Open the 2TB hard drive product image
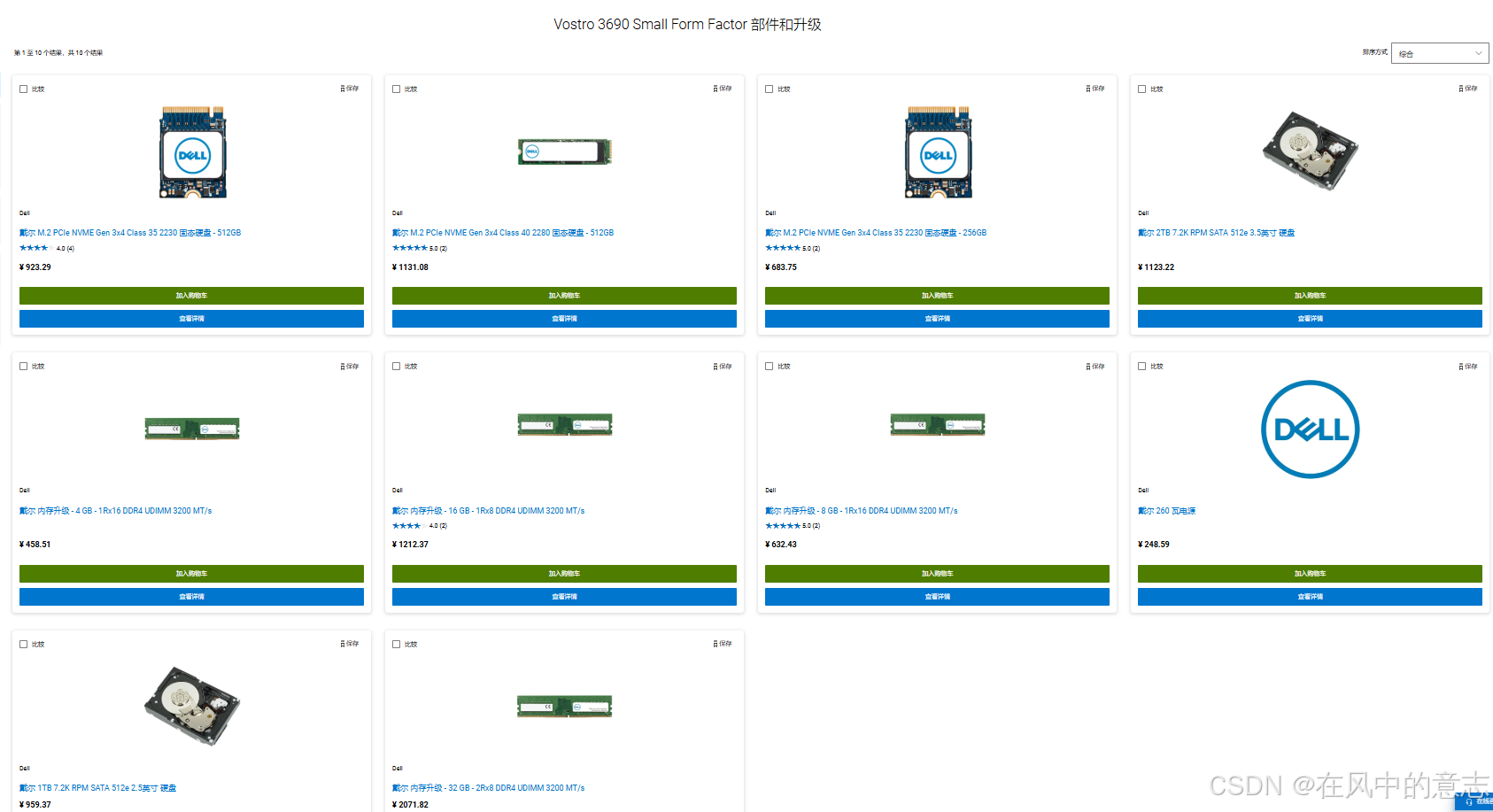 pyautogui.click(x=1310, y=151)
